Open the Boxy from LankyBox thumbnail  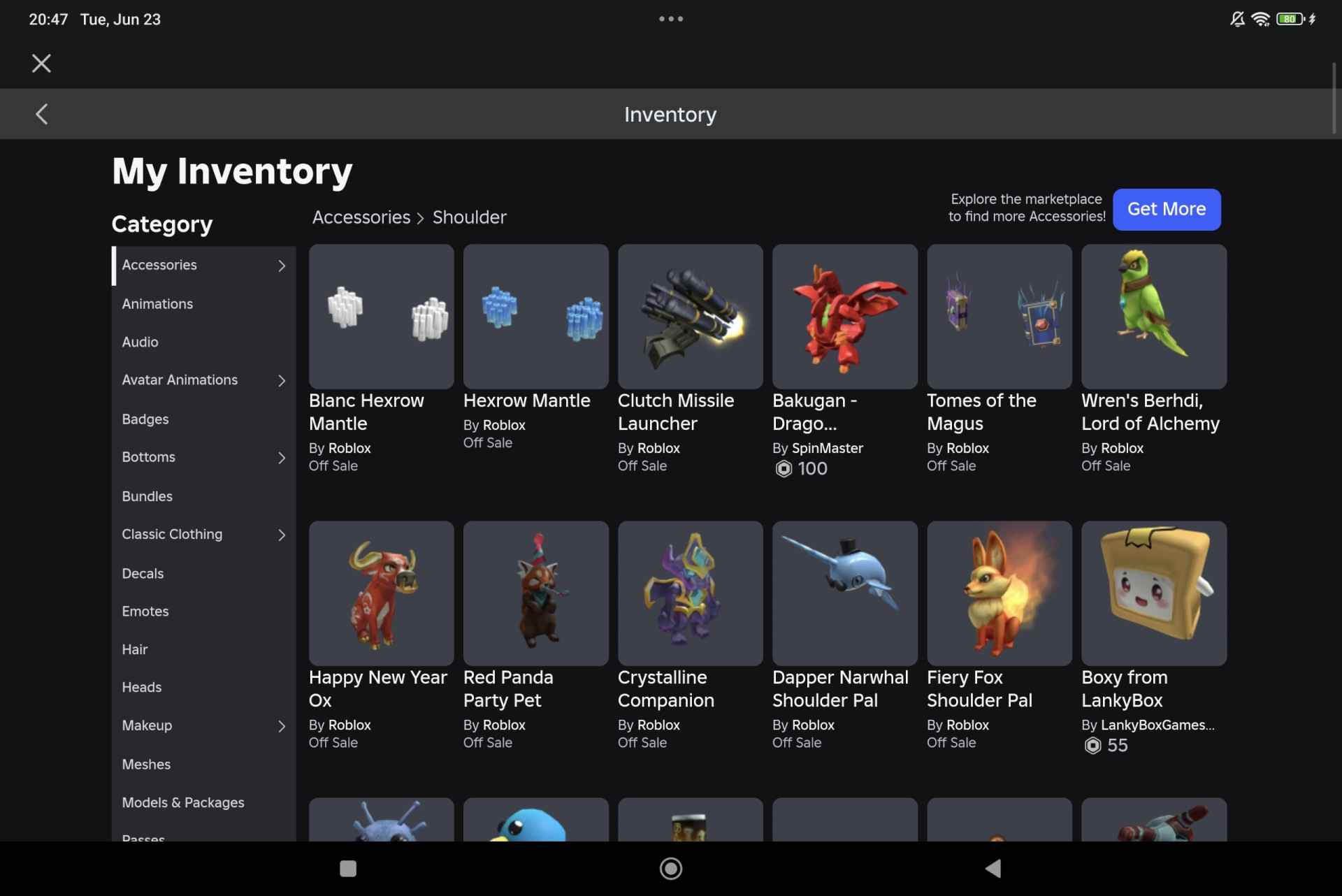click(1153, 593)
